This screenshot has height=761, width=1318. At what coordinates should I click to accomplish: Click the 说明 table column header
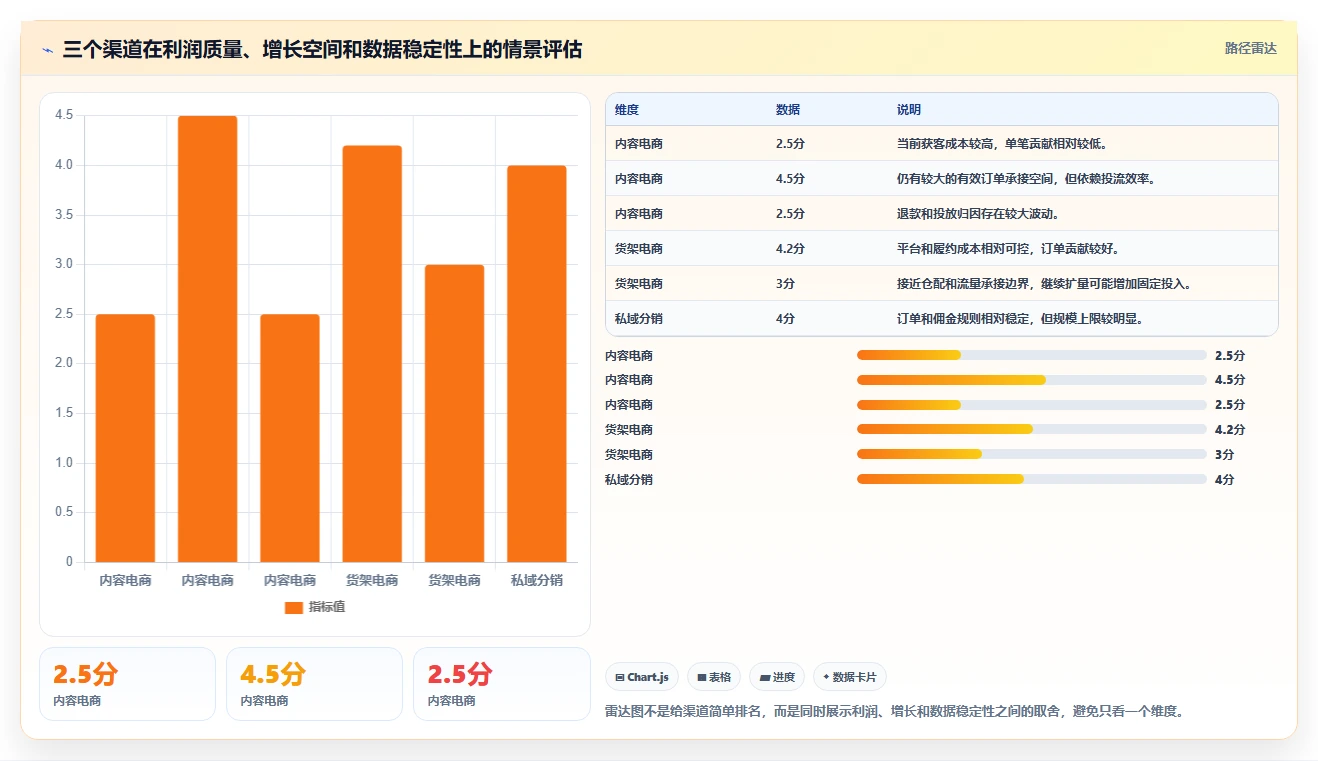point(909,110)
